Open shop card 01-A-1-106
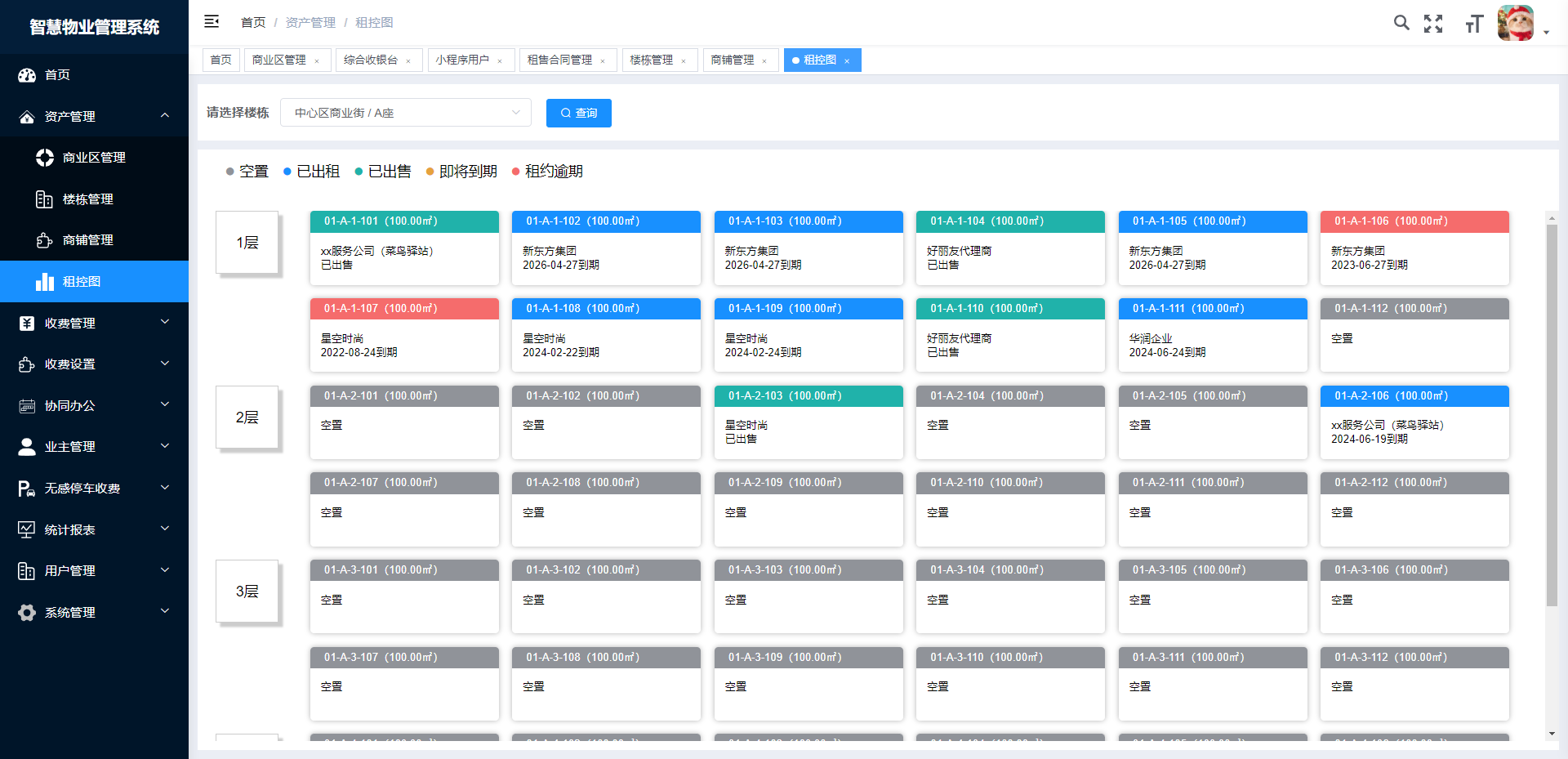The image size is (1568, 759). click(1414, 248)
